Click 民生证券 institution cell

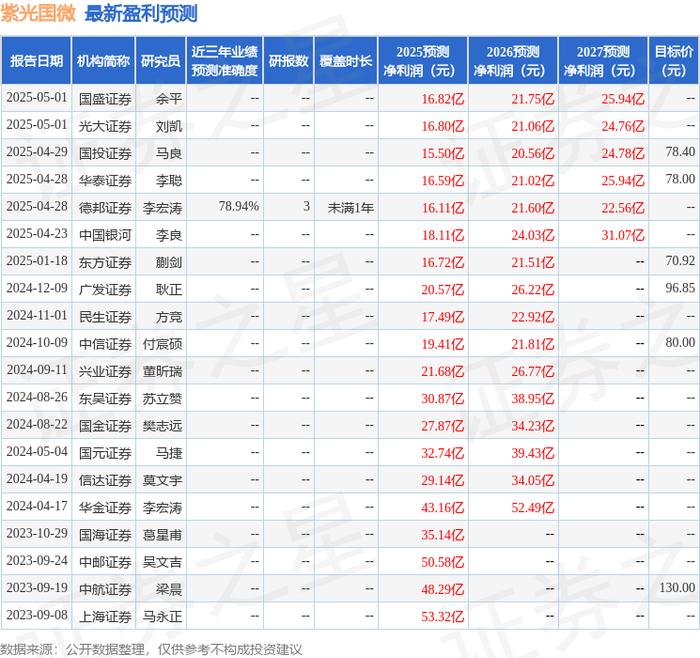coord(105,317)
